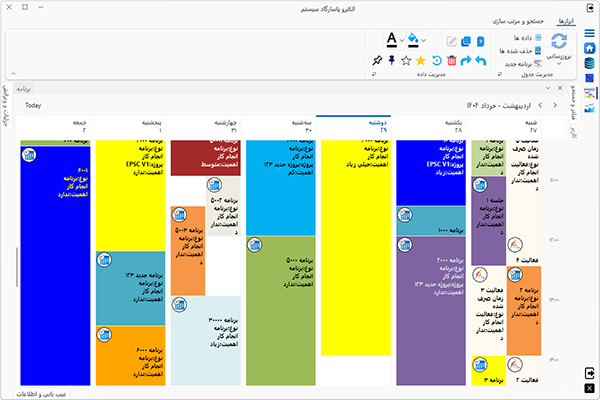Open the مدیریت جدول group dialog launcher
Viewport: 600px width, 400px height.
[499, 74]
